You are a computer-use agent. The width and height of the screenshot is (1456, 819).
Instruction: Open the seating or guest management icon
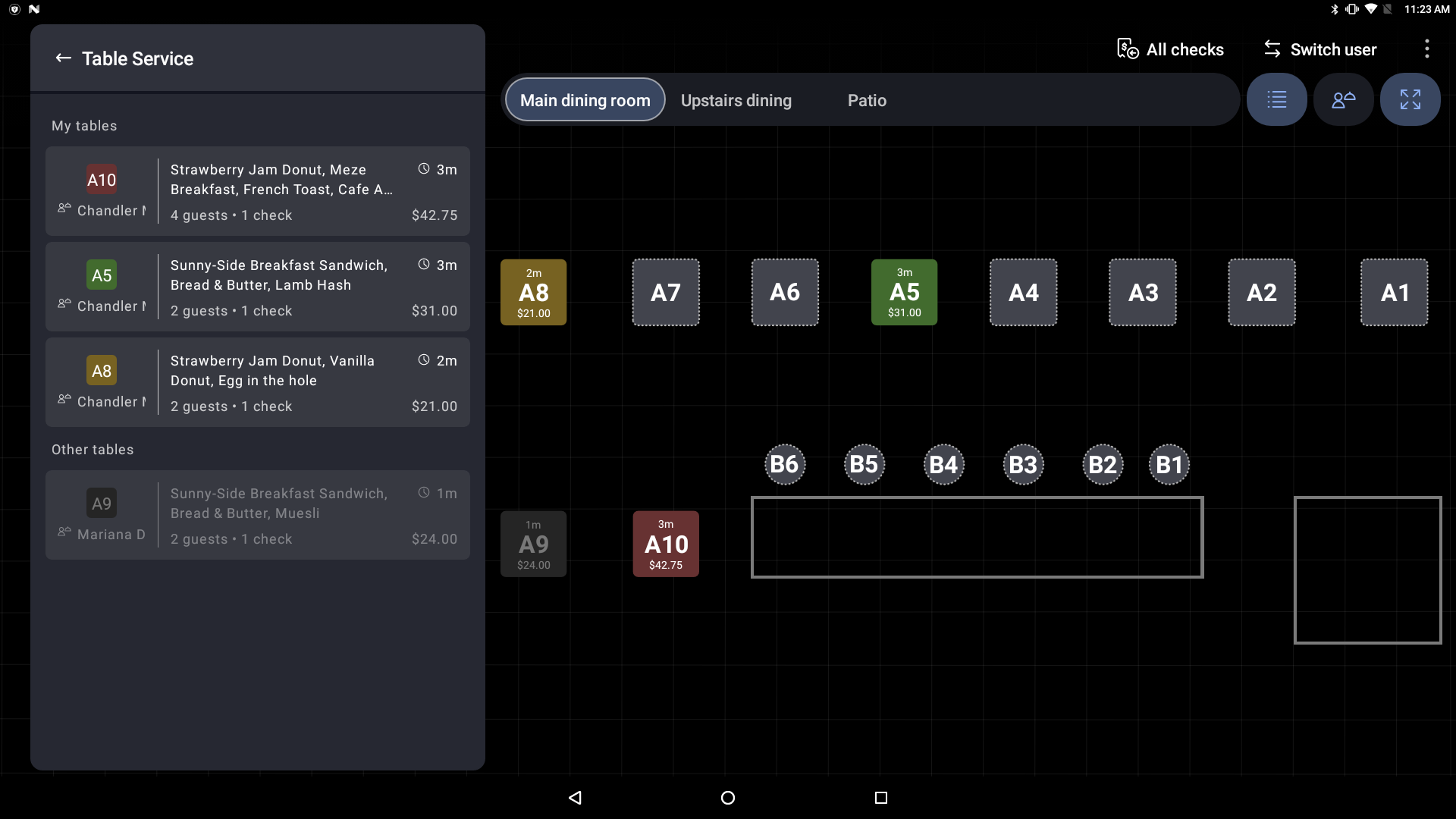point(1343,99)
